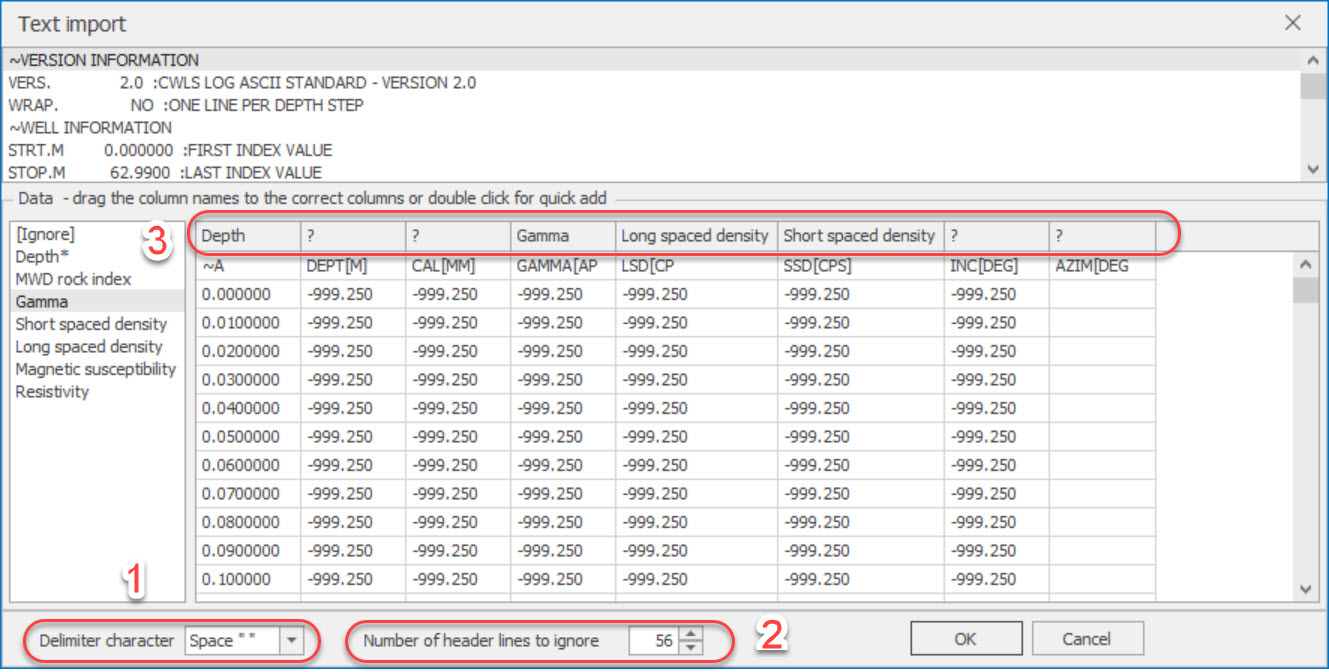Click the ? header above DEPT[M]
Image resolution: width=1329 pixels, height=672 pixels.
(354, 236)
